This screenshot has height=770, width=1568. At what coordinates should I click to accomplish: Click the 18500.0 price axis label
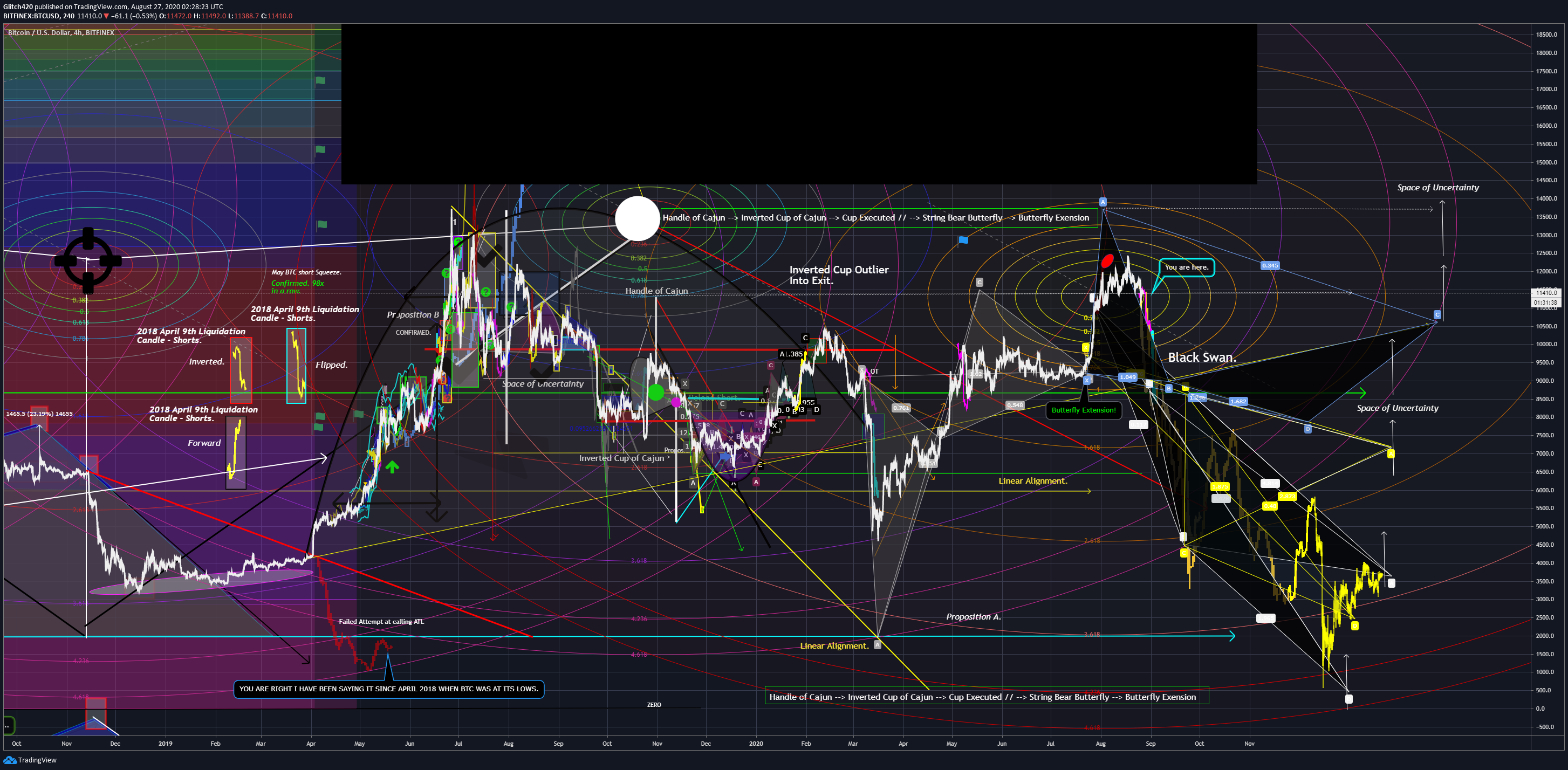(1547, 35)
